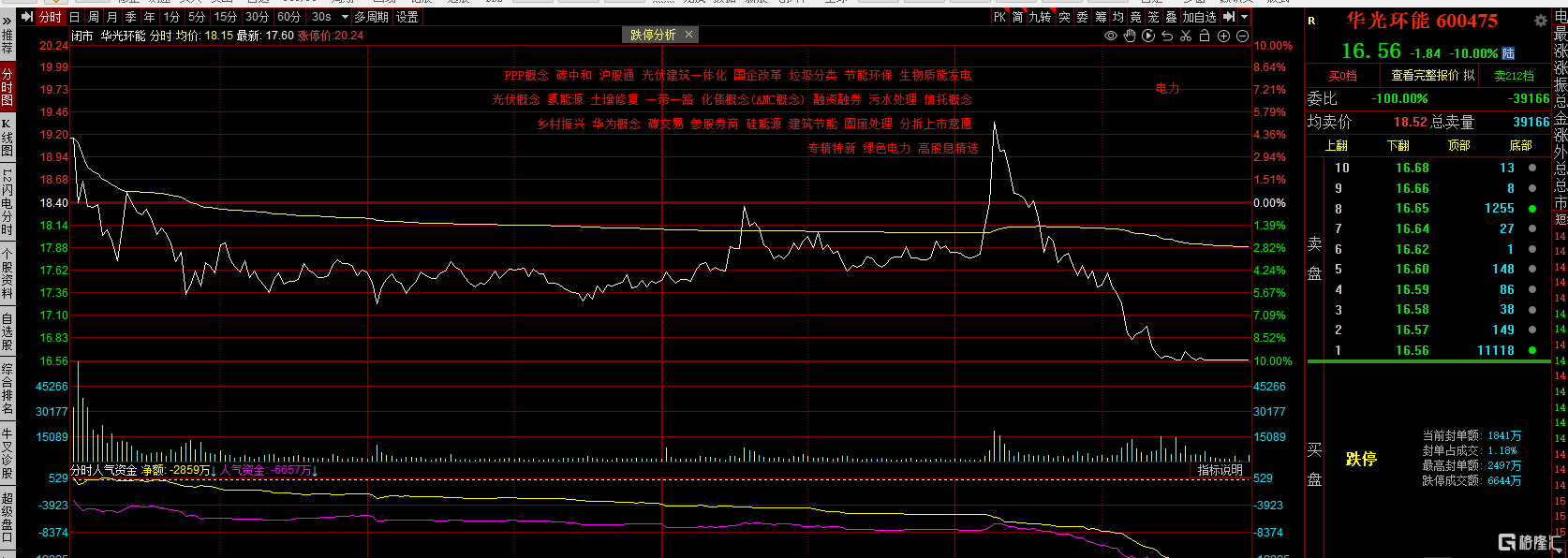Switch to 年 yearly period
This screenshot has height=558, width=1568.
coord(150,17)
